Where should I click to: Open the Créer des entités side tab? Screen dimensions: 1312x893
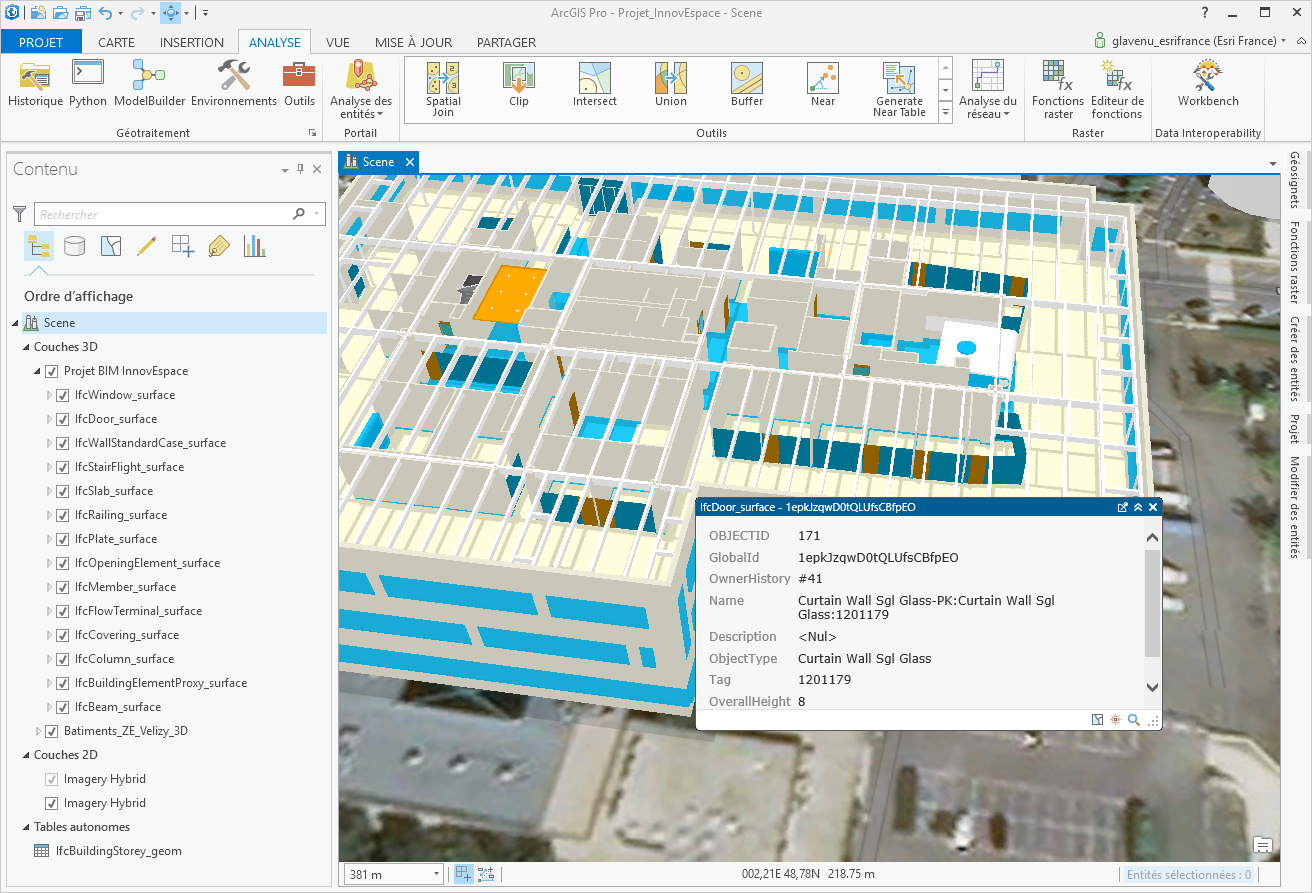(x=1295, y=360)
